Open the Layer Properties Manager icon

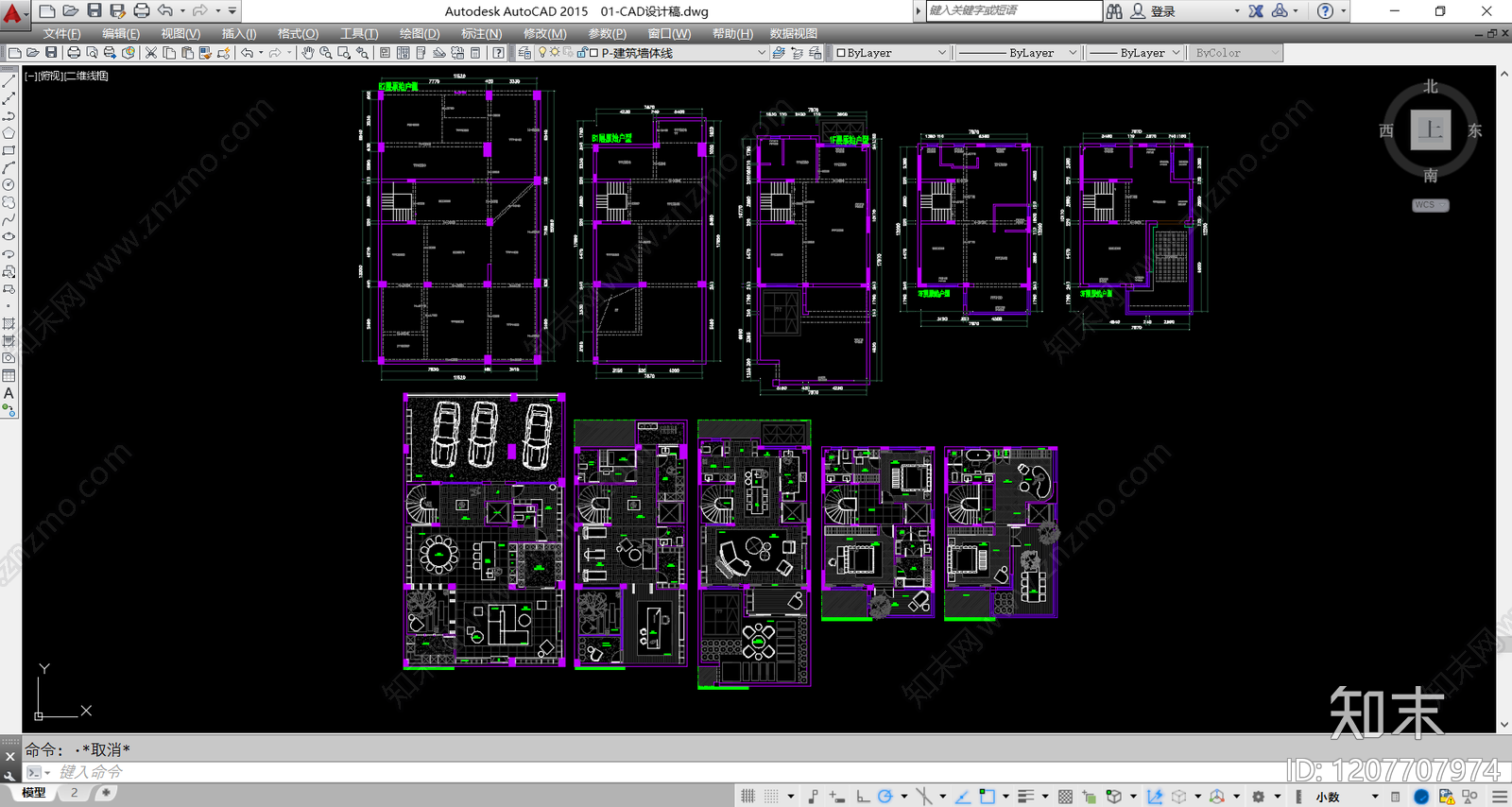click(524, 53)
